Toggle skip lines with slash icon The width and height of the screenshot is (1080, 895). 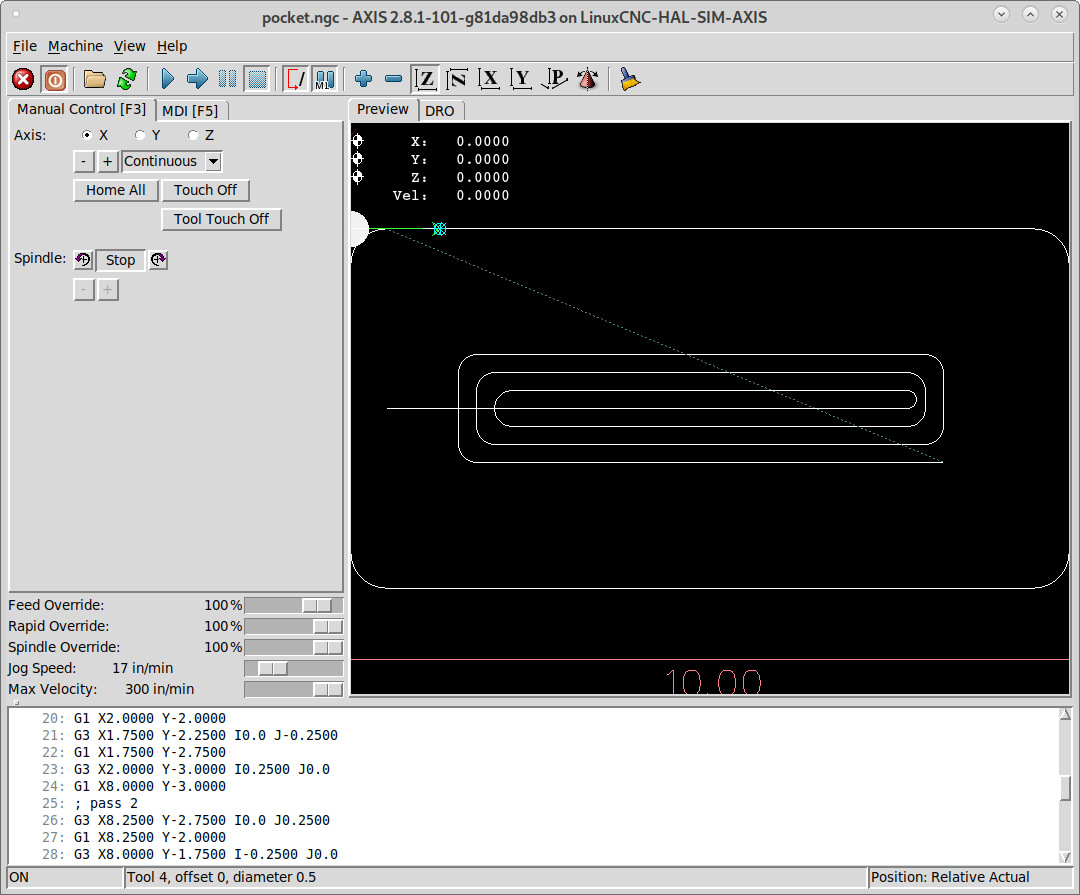coord(295,79)
